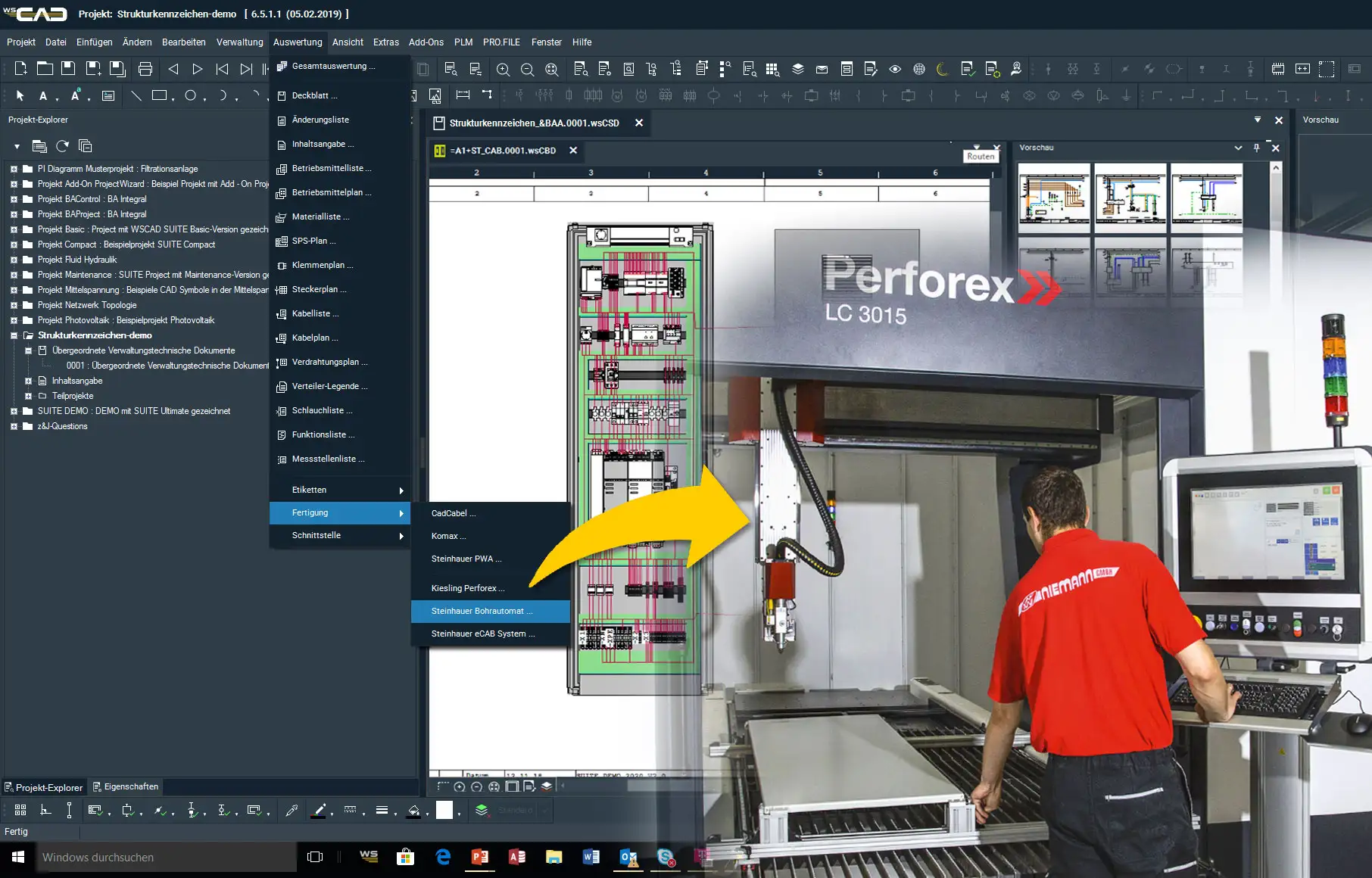Image resolution: width=1372 pixels, height=878 pixels.
Task: Select the rectangle drawing tool
Action: tap(160, 95)
